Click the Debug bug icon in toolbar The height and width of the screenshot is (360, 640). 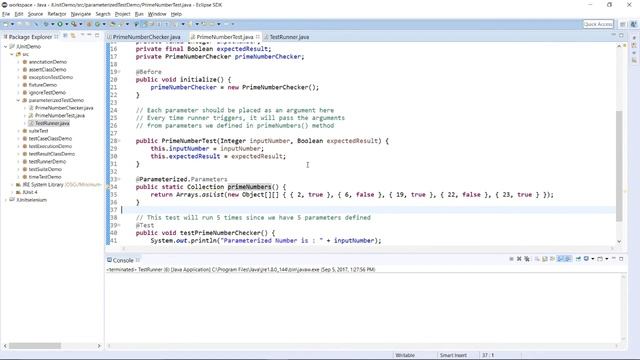[x=46, y=24]
